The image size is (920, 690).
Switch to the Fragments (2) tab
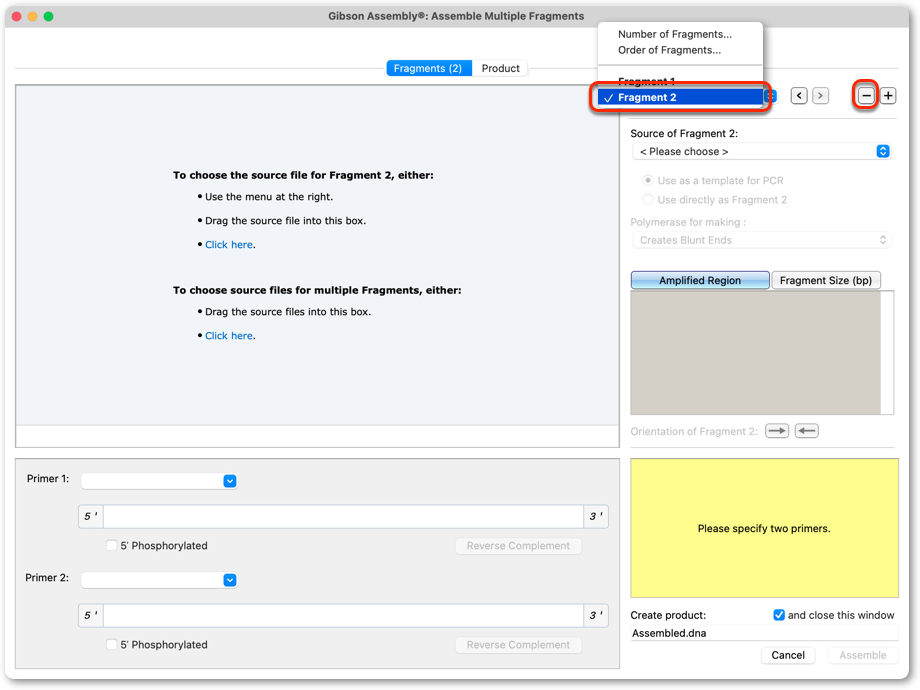(428, 68)
